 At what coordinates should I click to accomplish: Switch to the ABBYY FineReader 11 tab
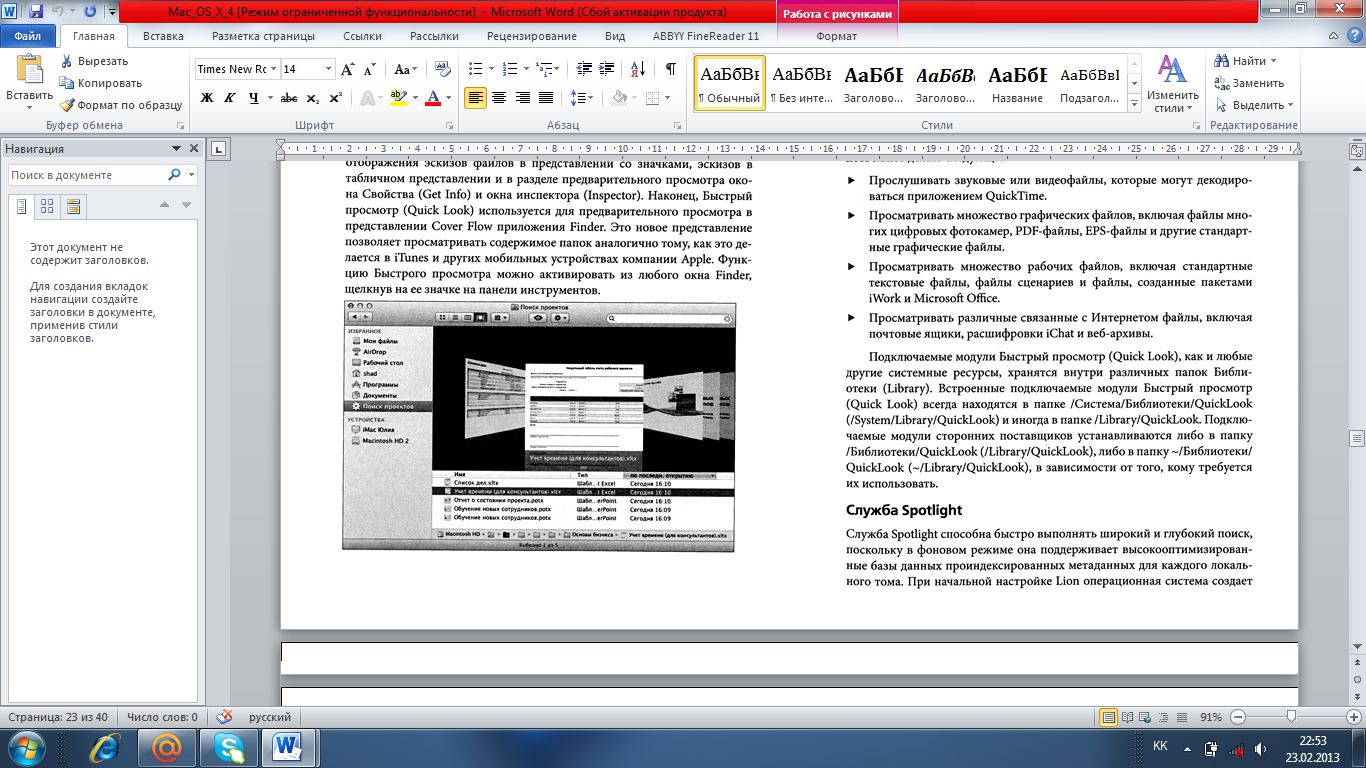[x=706, y=36]
